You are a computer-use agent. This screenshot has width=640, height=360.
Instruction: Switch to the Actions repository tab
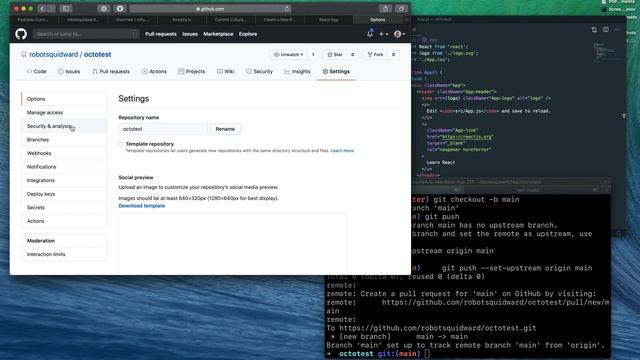(x=154, y=71)
